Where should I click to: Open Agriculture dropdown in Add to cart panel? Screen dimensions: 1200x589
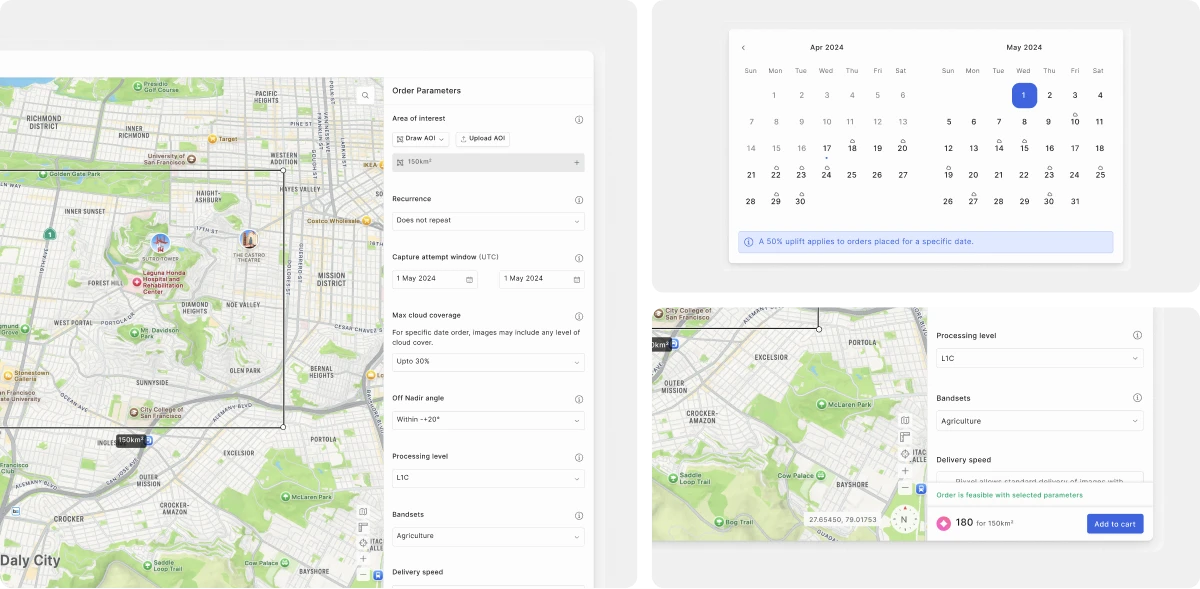(x=1040, y=421)
